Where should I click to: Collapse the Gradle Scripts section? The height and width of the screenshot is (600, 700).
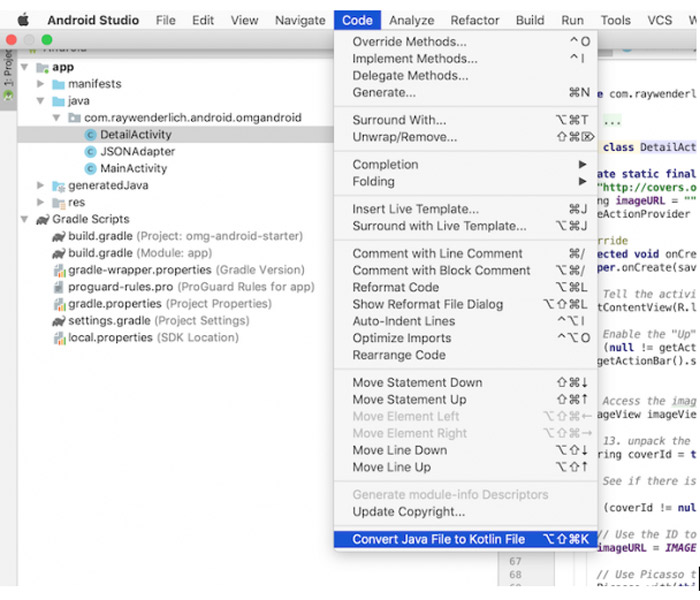pos(24,219)
